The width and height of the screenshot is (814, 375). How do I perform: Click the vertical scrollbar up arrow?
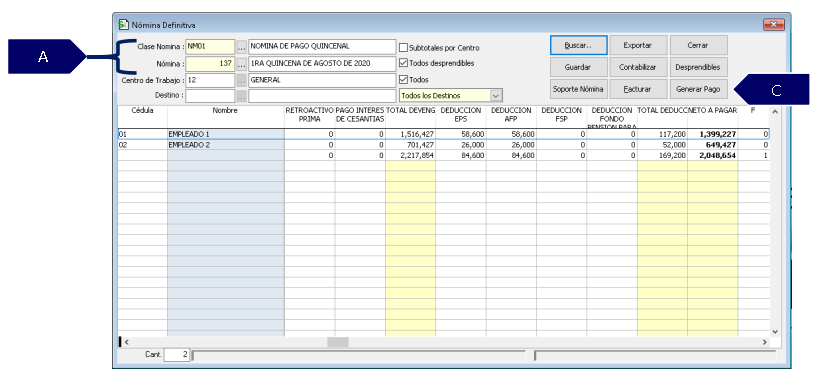775,112
